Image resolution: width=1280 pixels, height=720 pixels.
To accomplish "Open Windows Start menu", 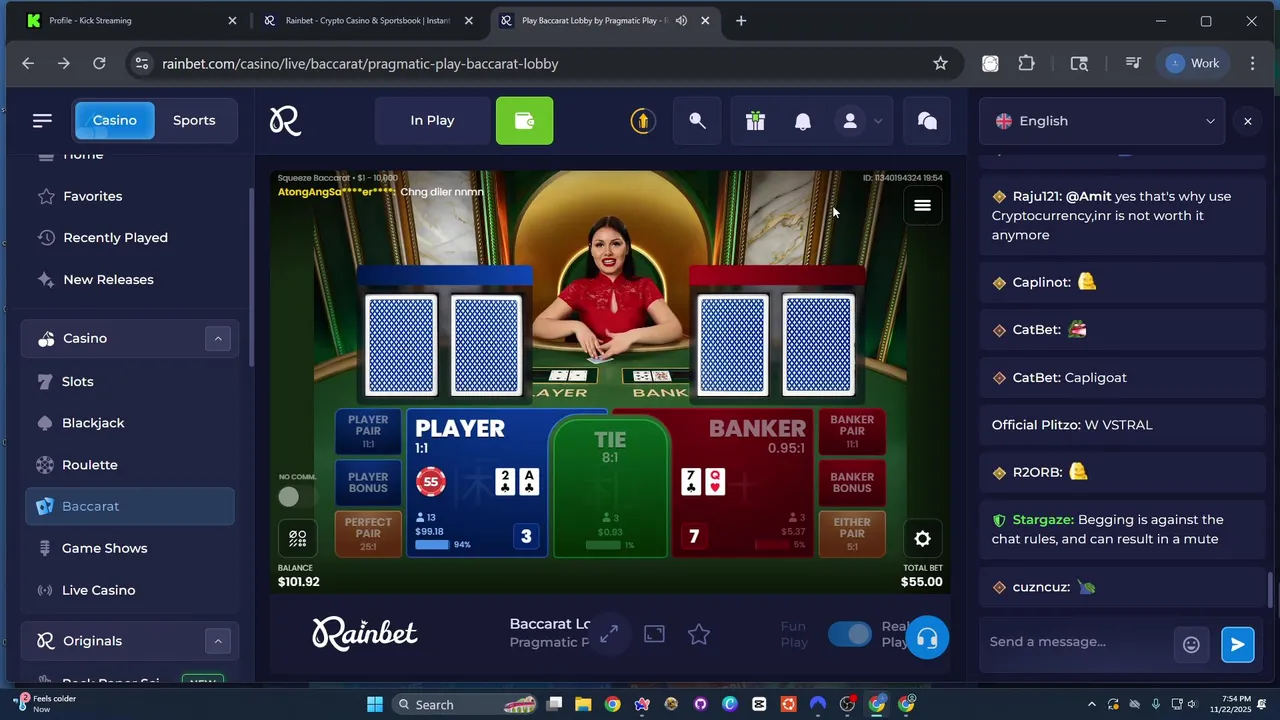I will (x=374, y=705).
